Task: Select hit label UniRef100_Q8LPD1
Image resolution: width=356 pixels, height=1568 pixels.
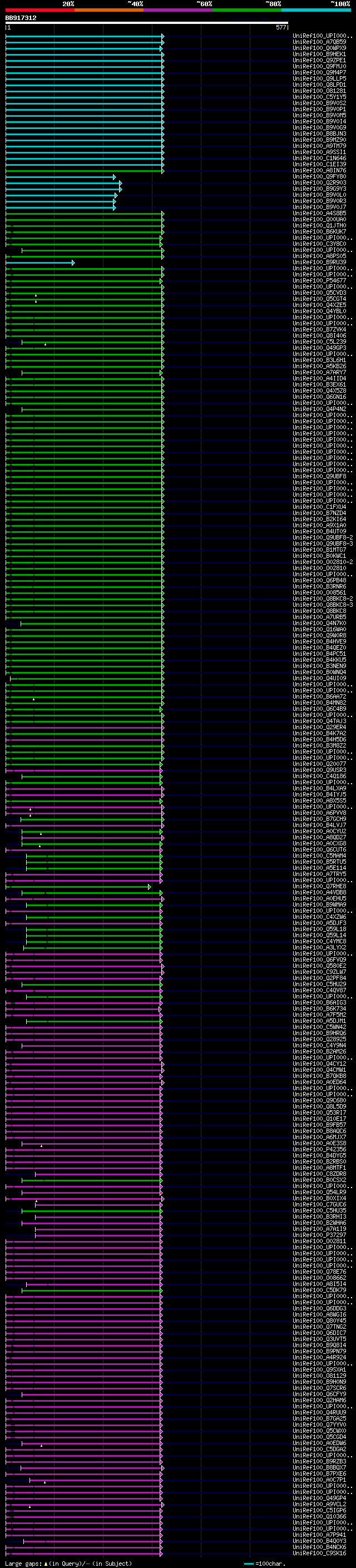Action: click(x=319, y=85)
